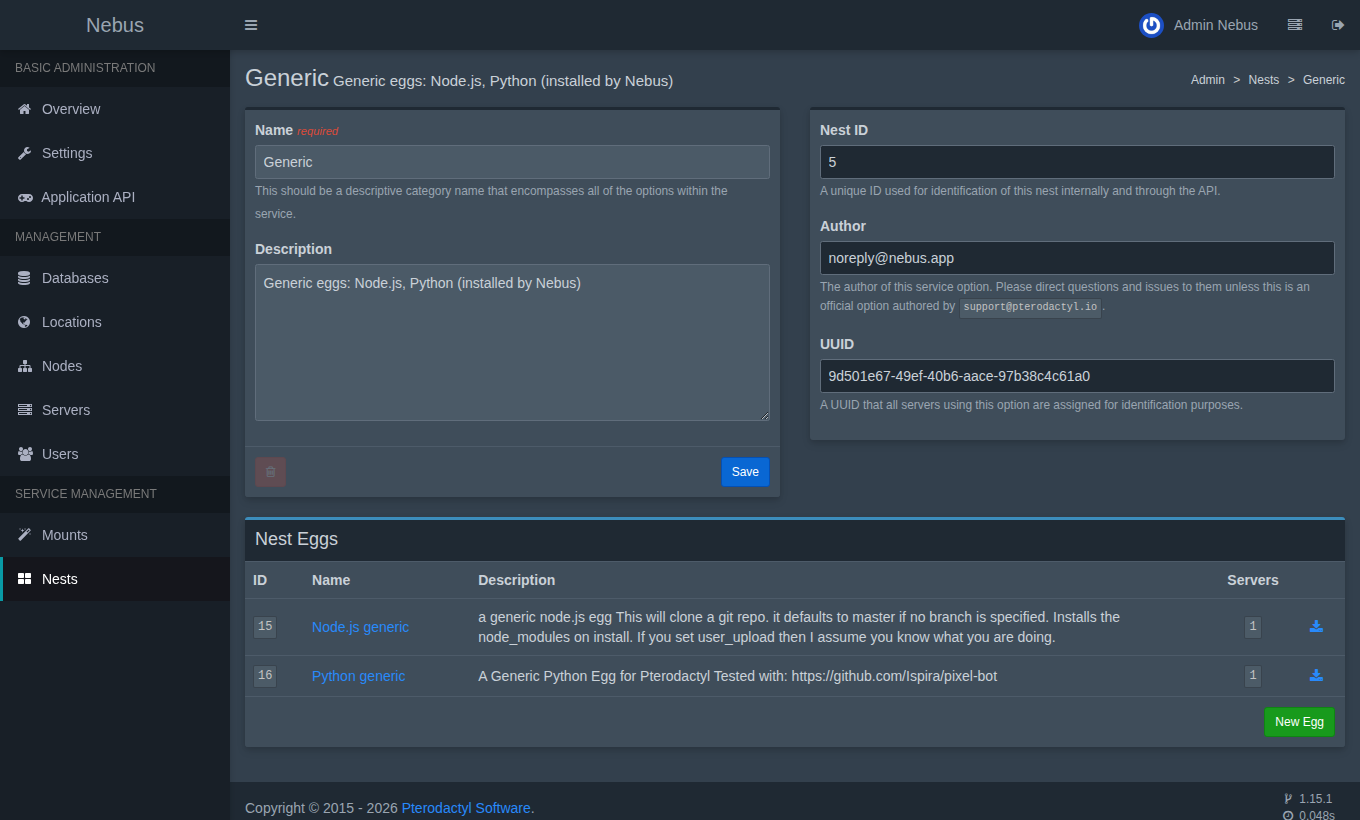Click the support@pterodactyl.io code text
The width and height of the screenshot is (1360, 820).
[x=1030, y=308]
